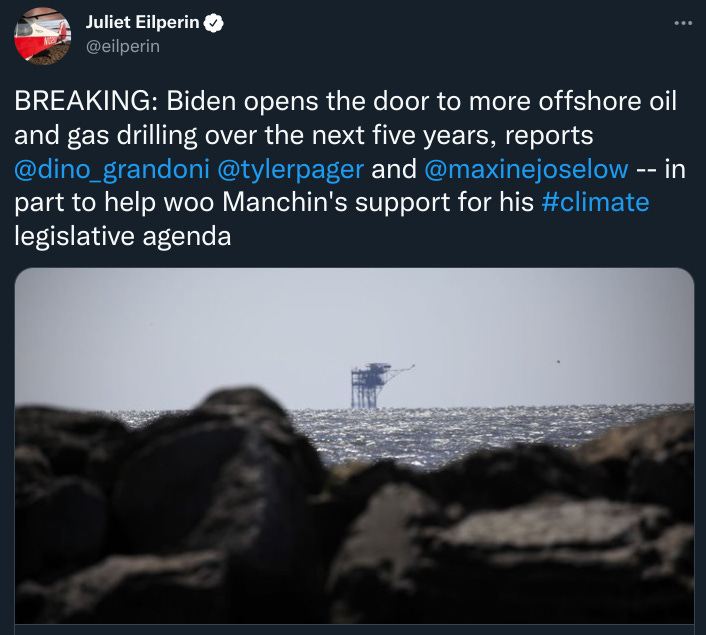Follow the @maxinejoselow mention link
Image resolution: width=706 pixels, height=635 pixels.
(526, 170)
